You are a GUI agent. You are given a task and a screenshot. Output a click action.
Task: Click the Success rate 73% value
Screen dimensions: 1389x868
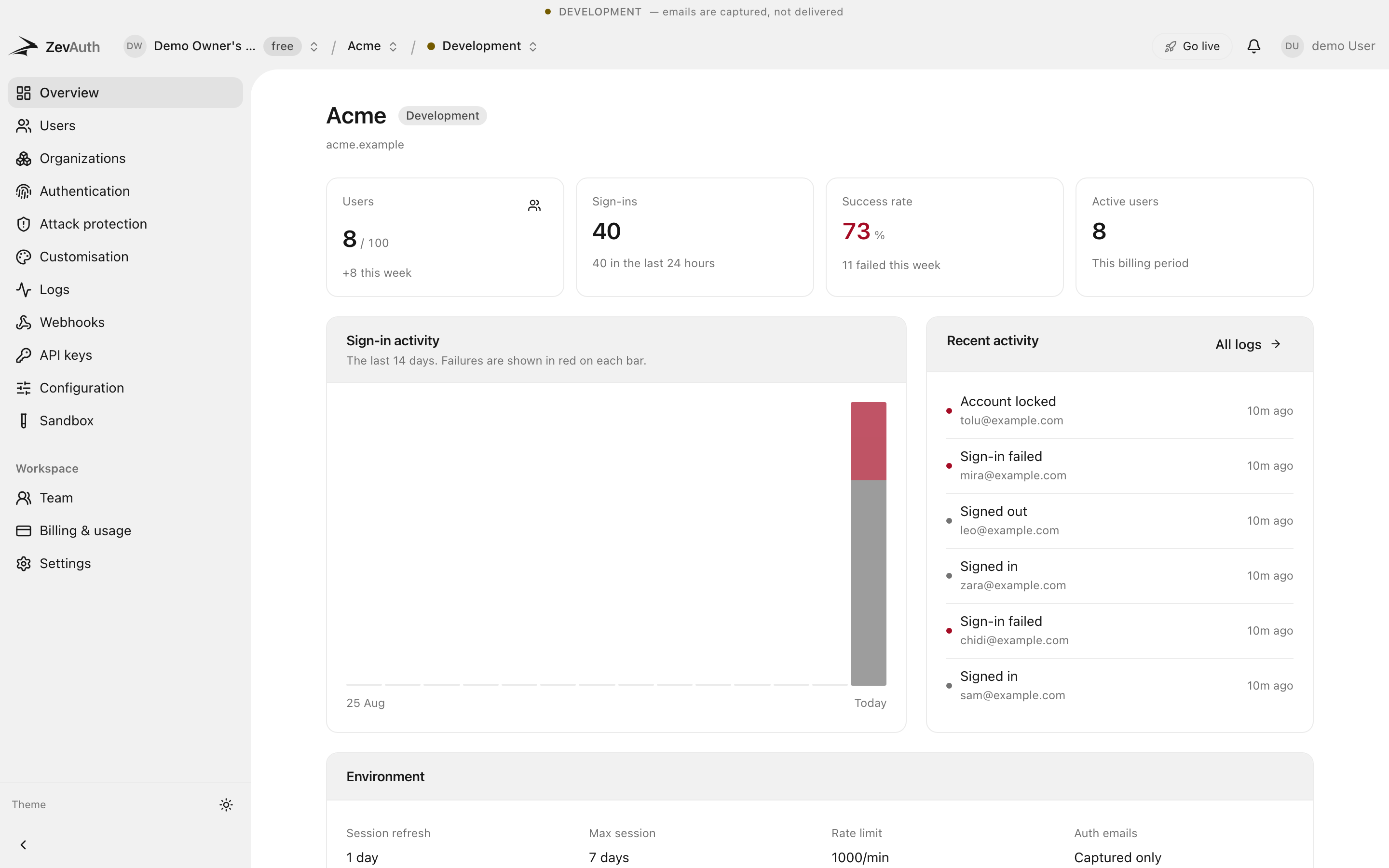pyautogui.click(x=863, y=231)
